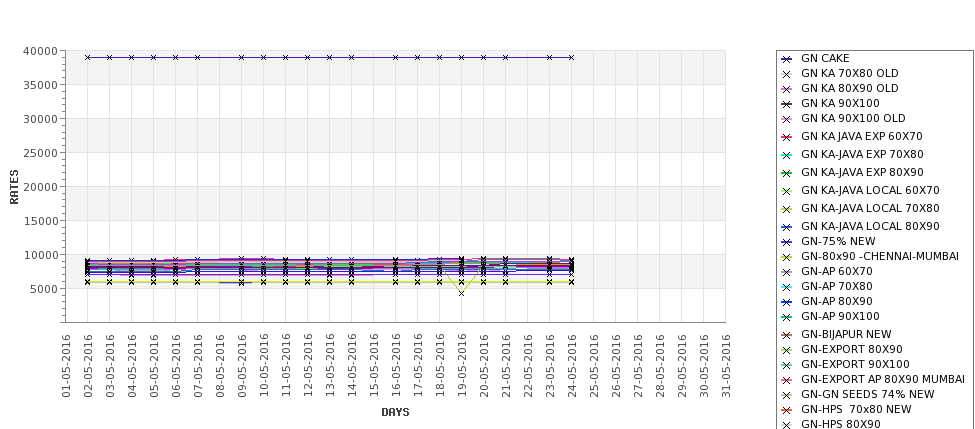This screenshot has width=975, height=429.
Task: Click the lowest dipped data point on 19-05-2016
Action: [461, 293]
